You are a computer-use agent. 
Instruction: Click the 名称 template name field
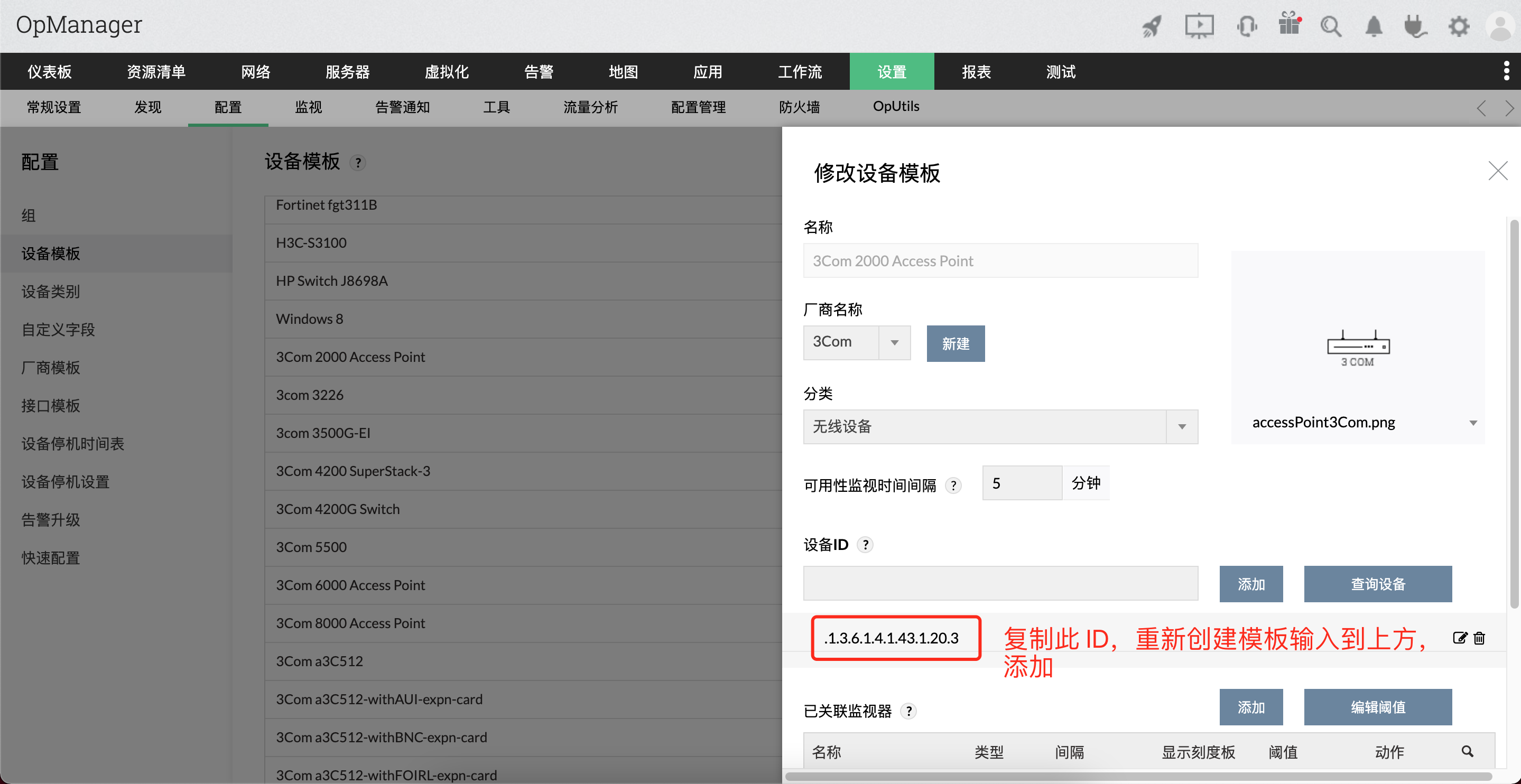1000,260
